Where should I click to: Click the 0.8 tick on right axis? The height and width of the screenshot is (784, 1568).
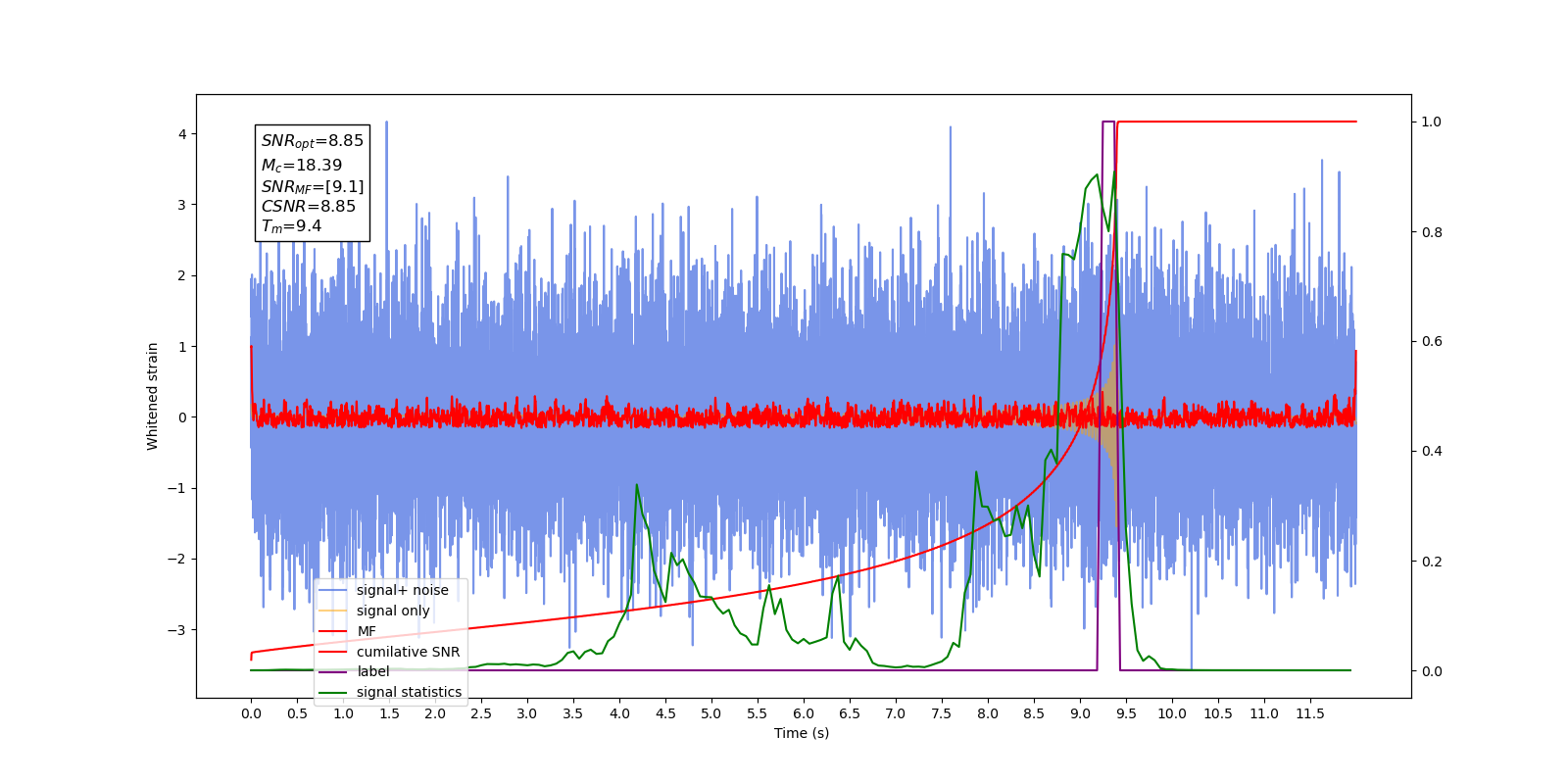coord(1432,232)
